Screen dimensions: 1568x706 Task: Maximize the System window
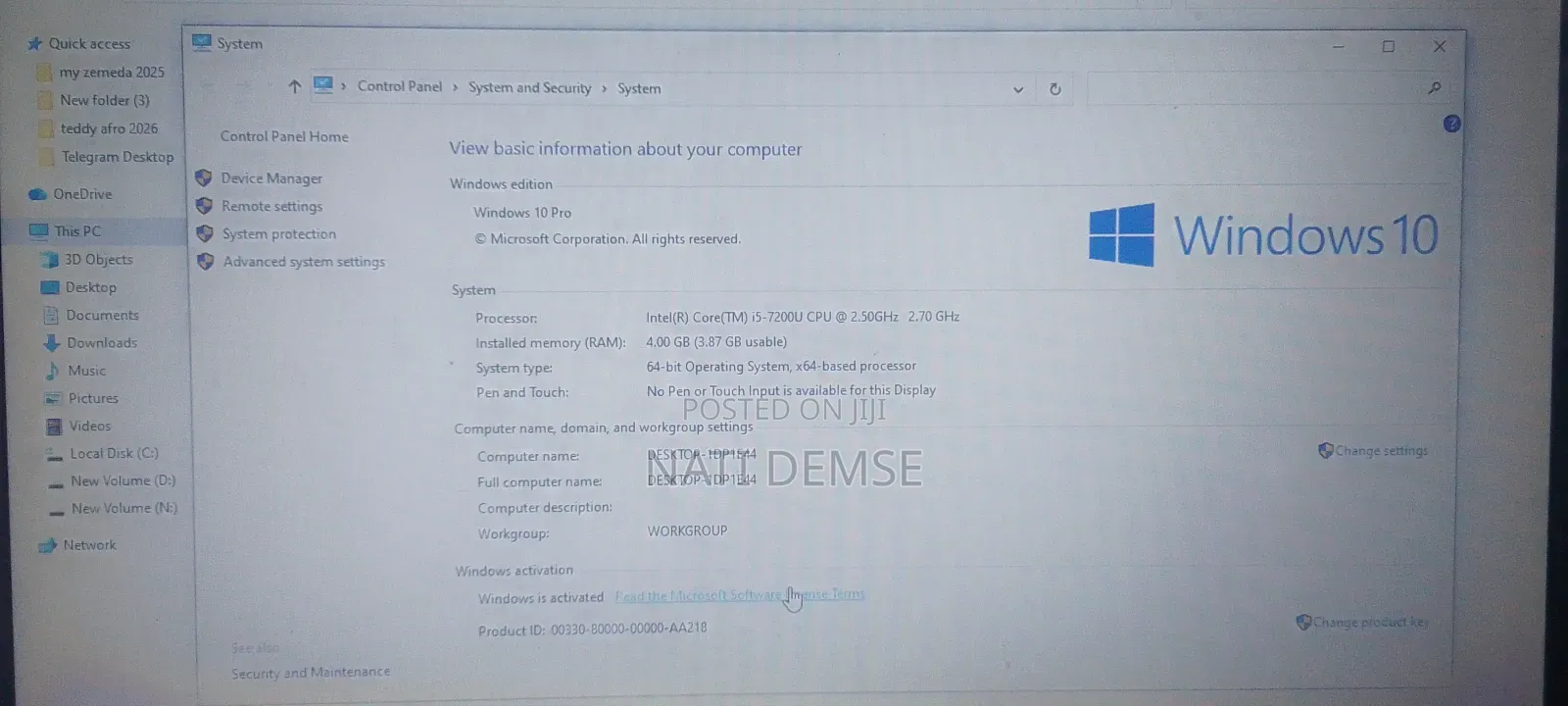[x=1389, y=46]
